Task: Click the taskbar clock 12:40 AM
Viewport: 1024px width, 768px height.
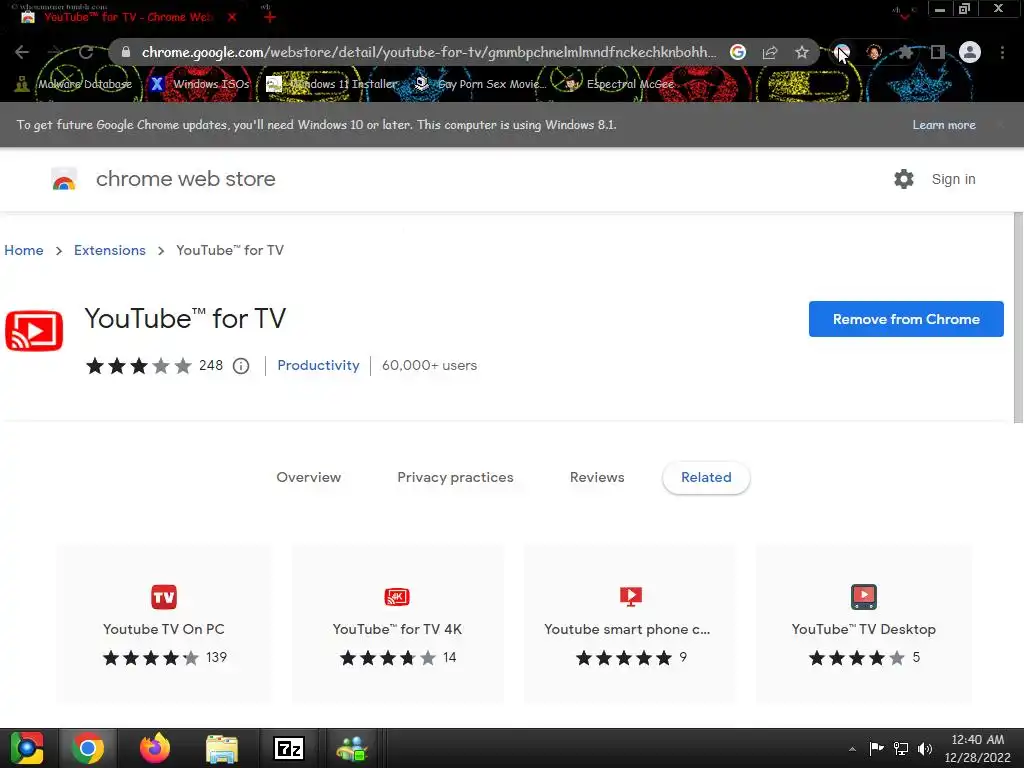Action: [x=977, y=740]
